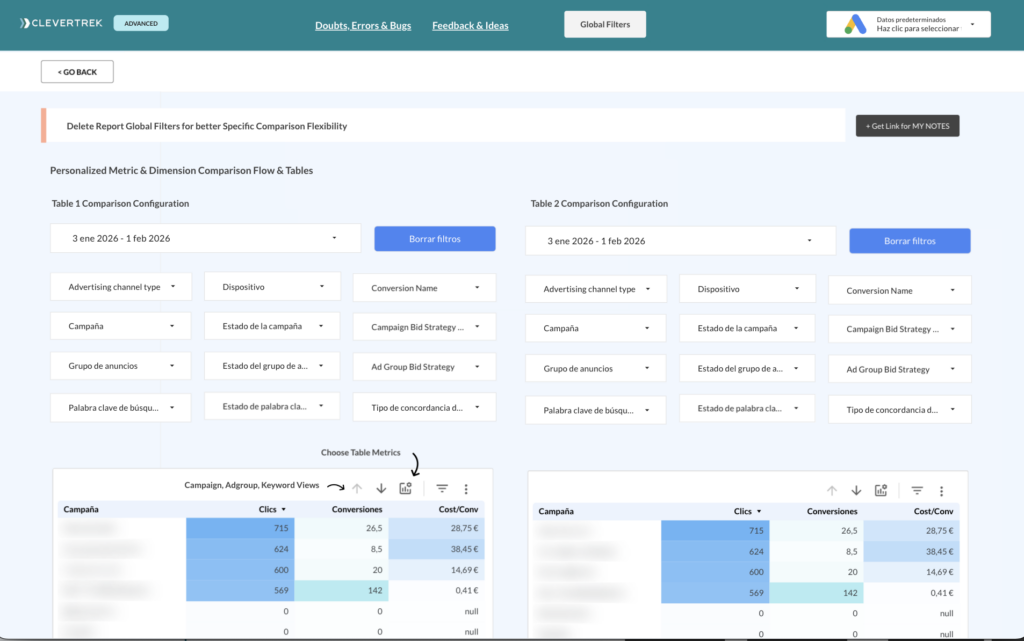Open optional metrics icon in Table 1
This screenshot has width=1024, height=641.
[406, 489]
